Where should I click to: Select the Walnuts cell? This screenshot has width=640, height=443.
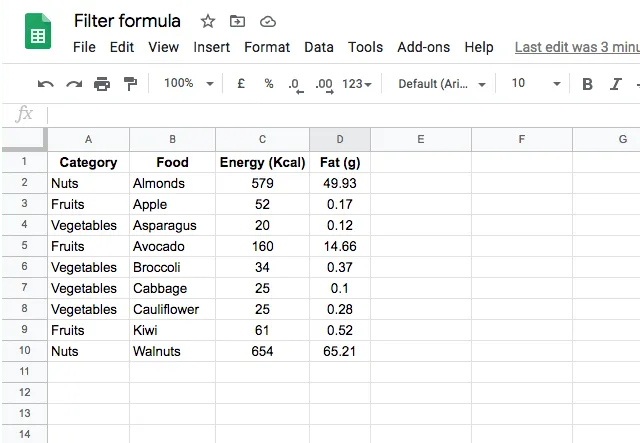click(173, 351)
